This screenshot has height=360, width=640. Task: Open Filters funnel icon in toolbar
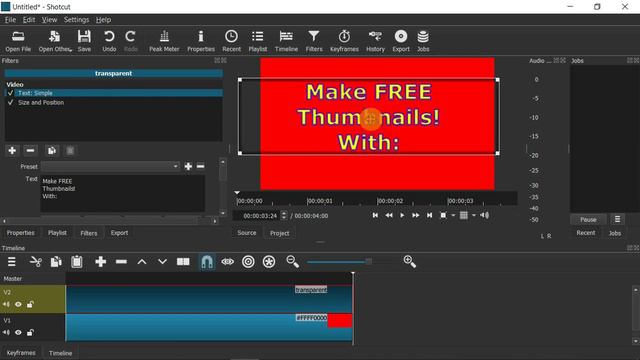(314, 41)
